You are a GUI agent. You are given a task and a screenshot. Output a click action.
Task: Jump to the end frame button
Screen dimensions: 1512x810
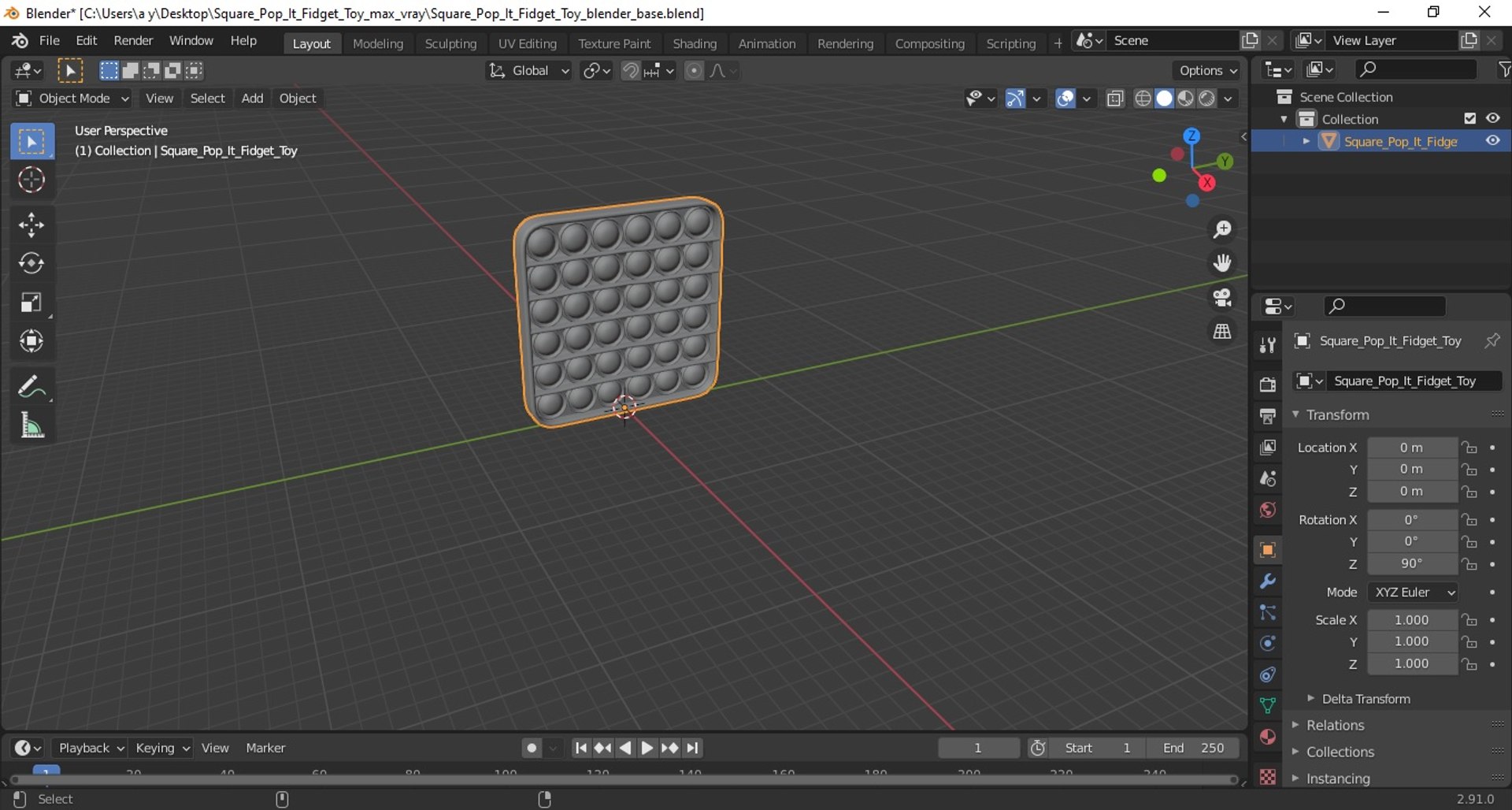[692, 748]
